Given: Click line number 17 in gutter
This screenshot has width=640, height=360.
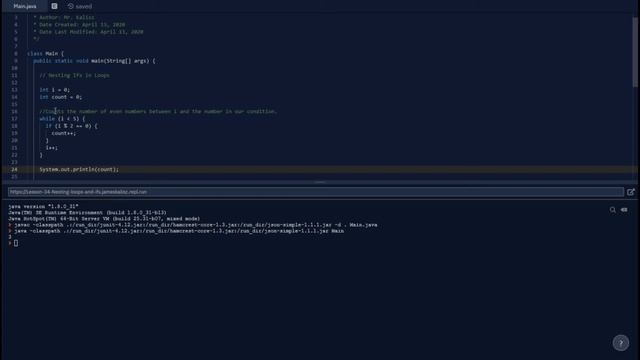Looking at the screenshot, I should [x=14, y=119].
